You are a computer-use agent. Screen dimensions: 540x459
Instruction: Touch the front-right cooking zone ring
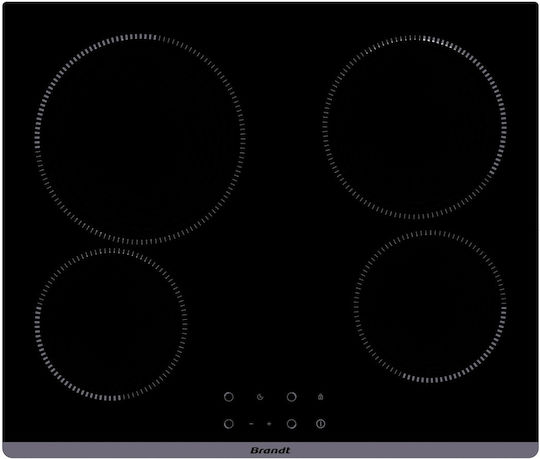click(x=430, y=306)
